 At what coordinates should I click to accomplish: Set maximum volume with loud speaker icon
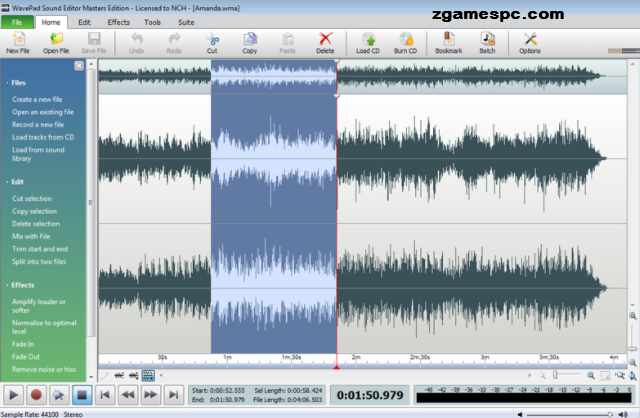tap(623, 415)
